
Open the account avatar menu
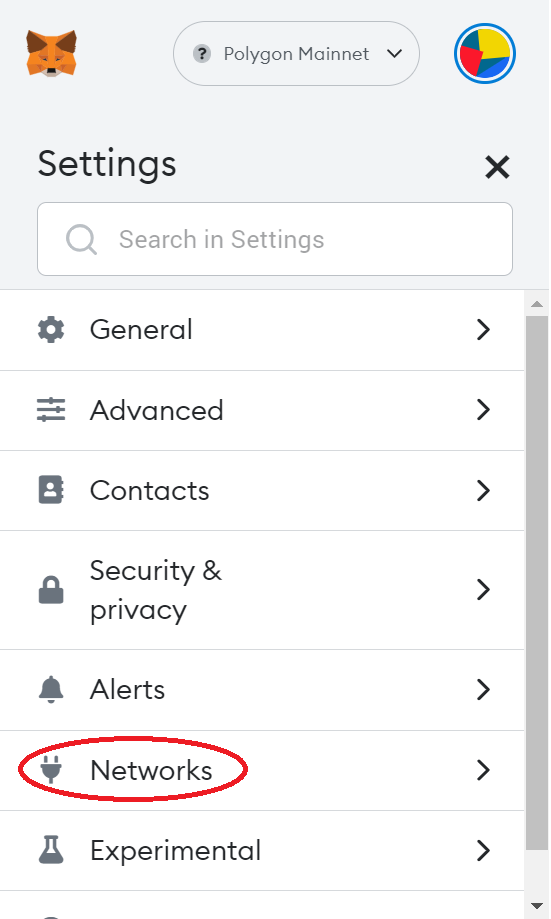click(x=485, y=53)
